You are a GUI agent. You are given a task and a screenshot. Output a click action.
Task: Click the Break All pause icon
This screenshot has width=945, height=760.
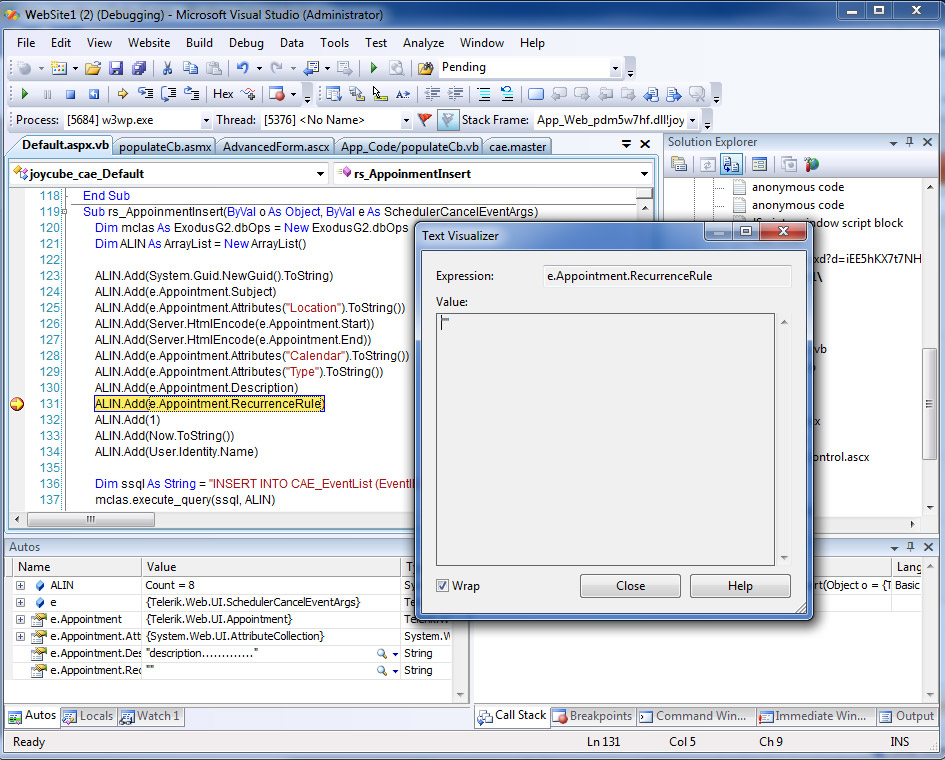coord(48,94)
